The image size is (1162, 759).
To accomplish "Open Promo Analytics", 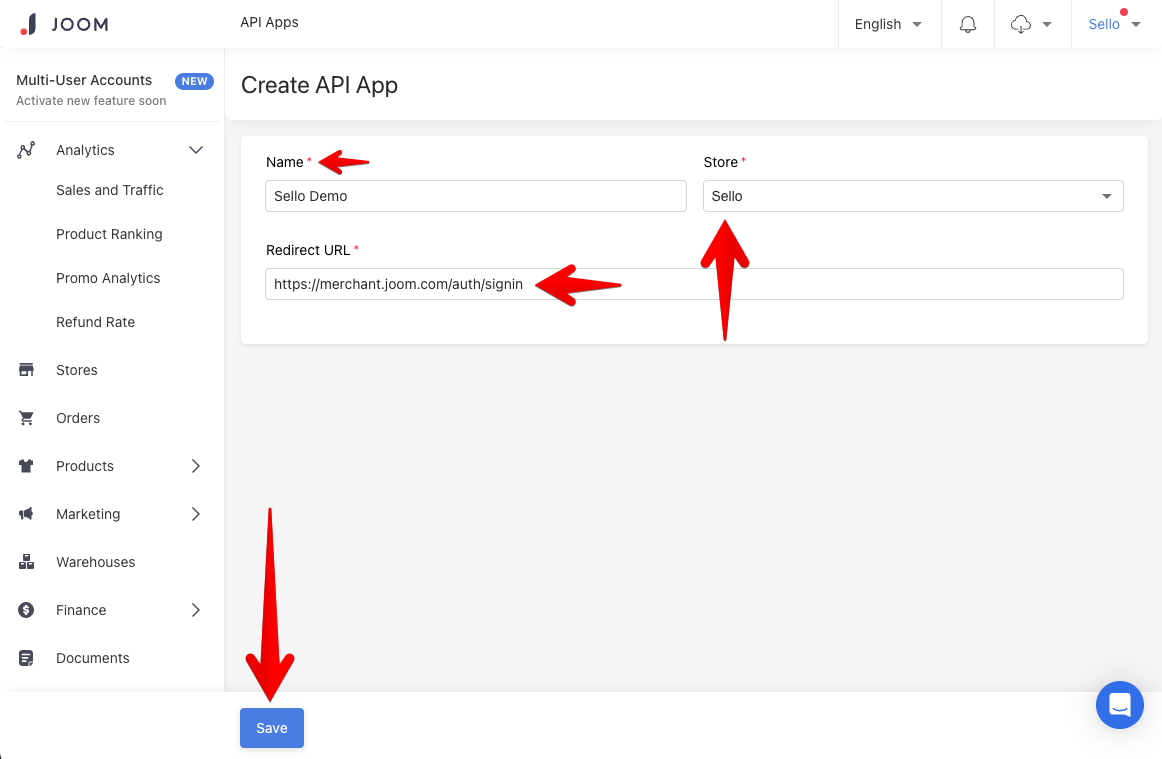I will coord(108,278).
